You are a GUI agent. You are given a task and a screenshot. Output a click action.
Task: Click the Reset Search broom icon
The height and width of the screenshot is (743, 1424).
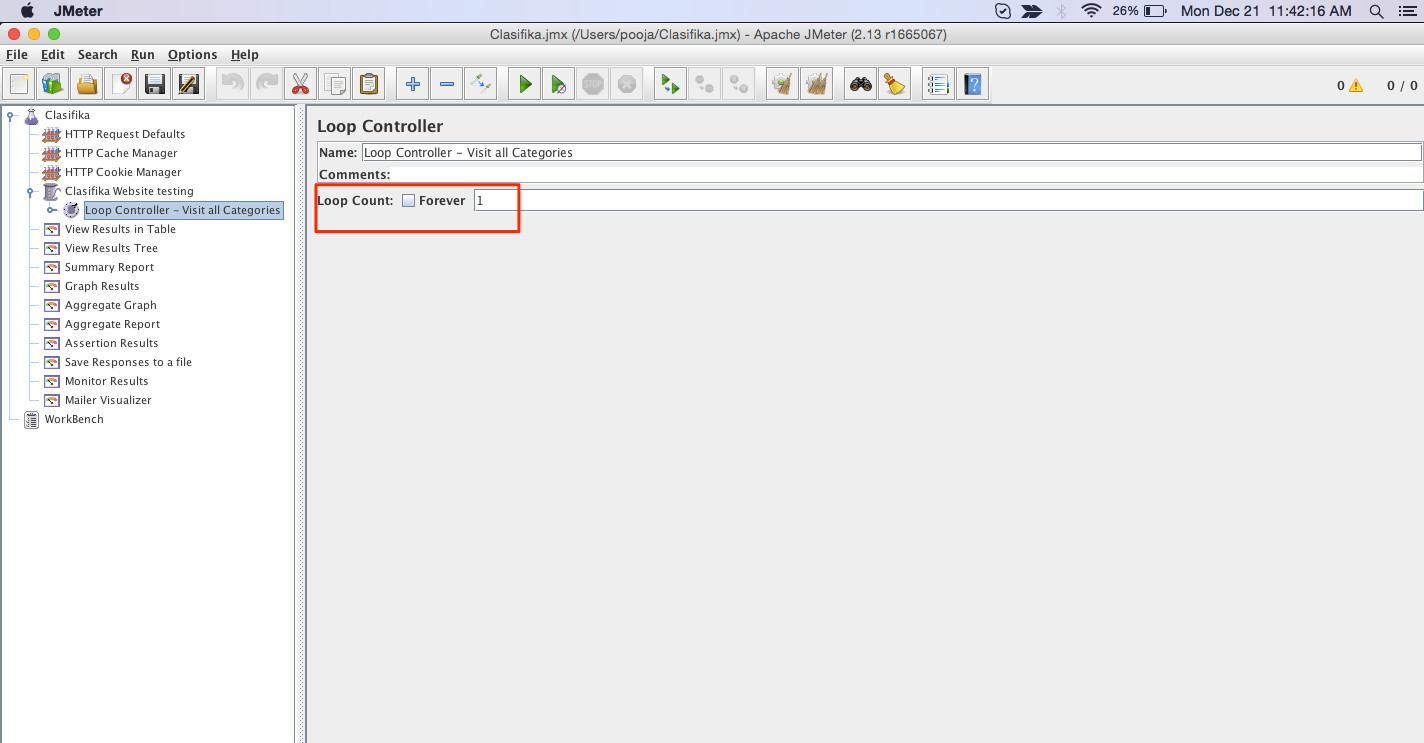894,85
